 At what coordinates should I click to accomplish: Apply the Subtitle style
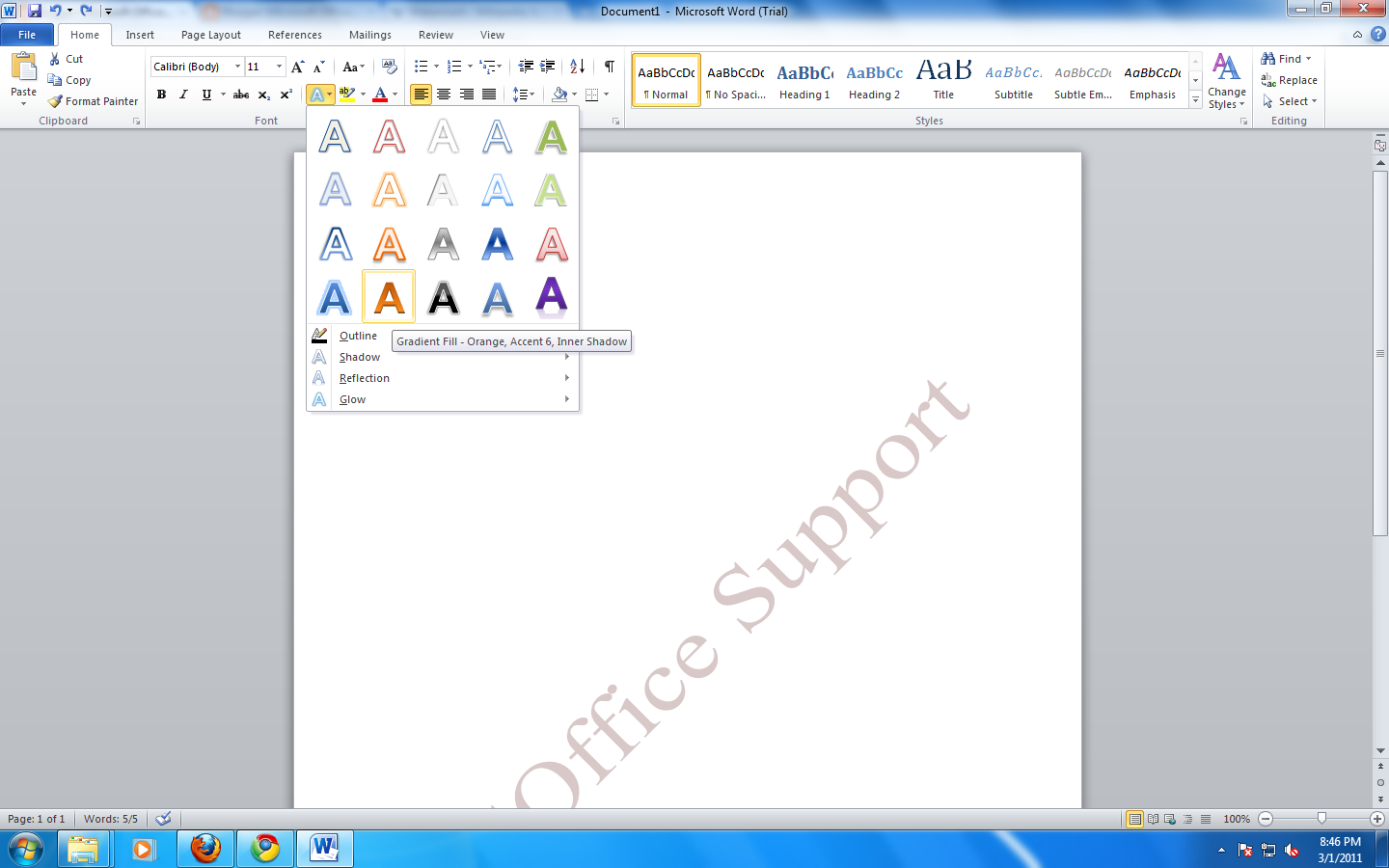coord(1013,80)
